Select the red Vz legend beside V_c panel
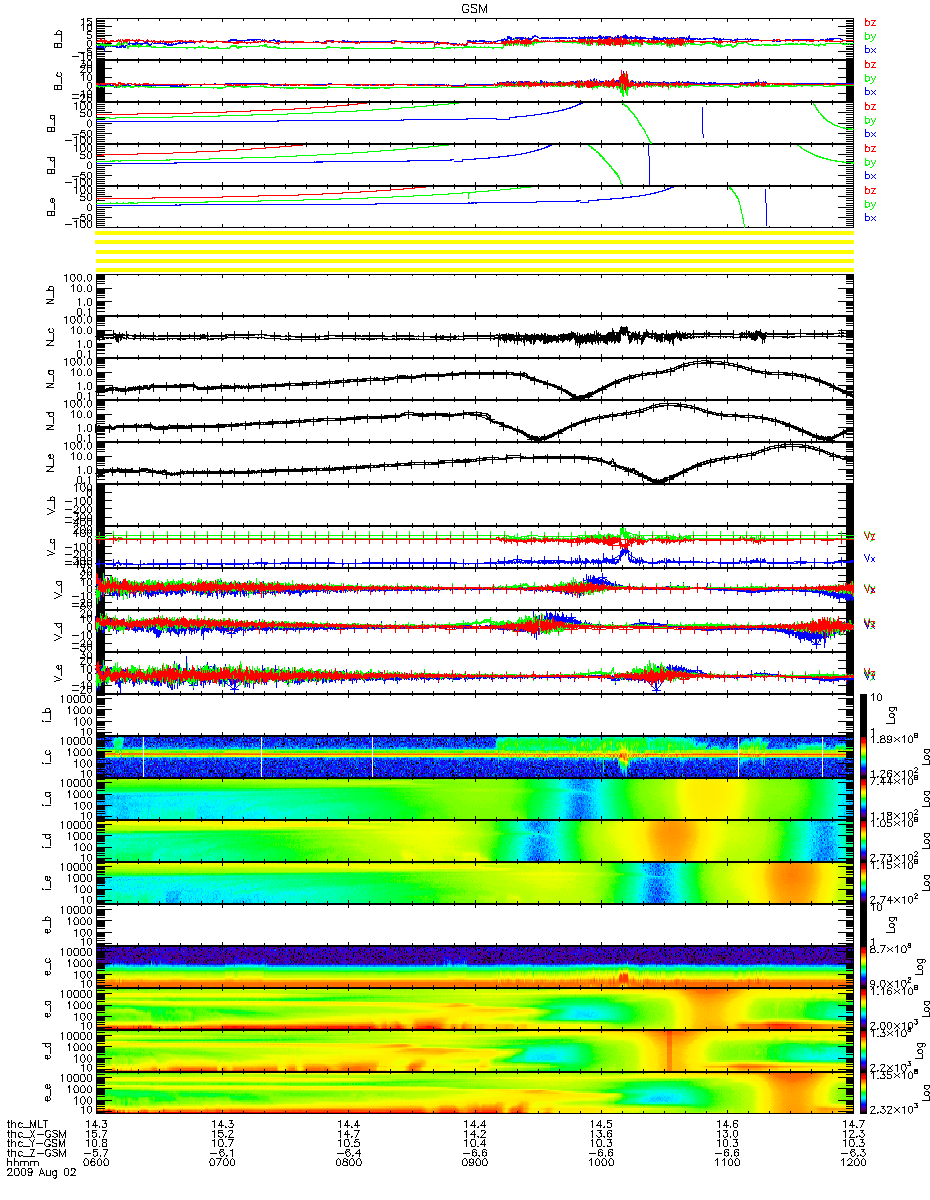The width and height of the screenshot is (930, 1200). (870, 537)
